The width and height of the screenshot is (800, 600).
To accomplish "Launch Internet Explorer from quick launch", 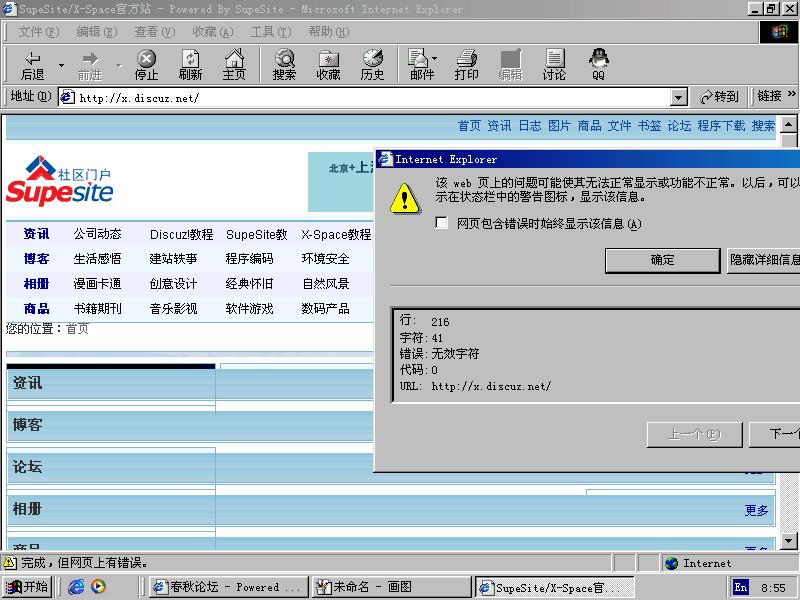I will click(x=76, y=587).
